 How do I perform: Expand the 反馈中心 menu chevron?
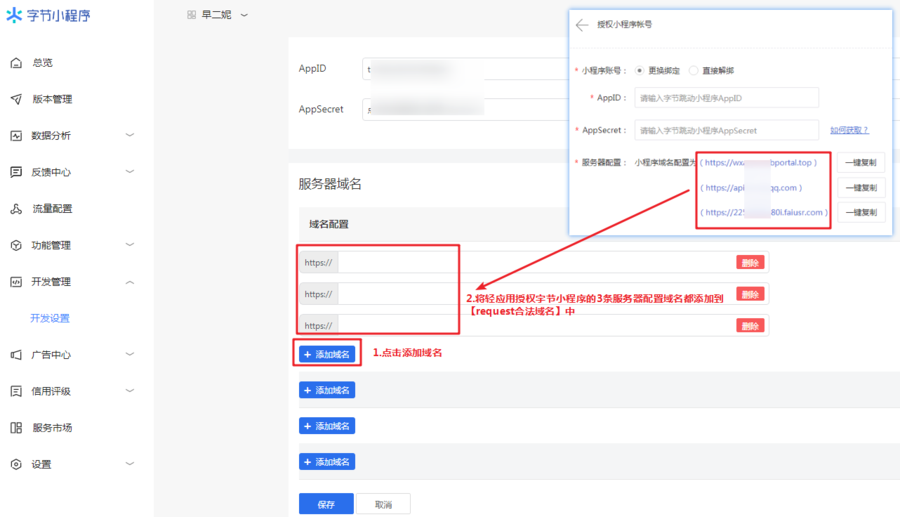(130, 172)
